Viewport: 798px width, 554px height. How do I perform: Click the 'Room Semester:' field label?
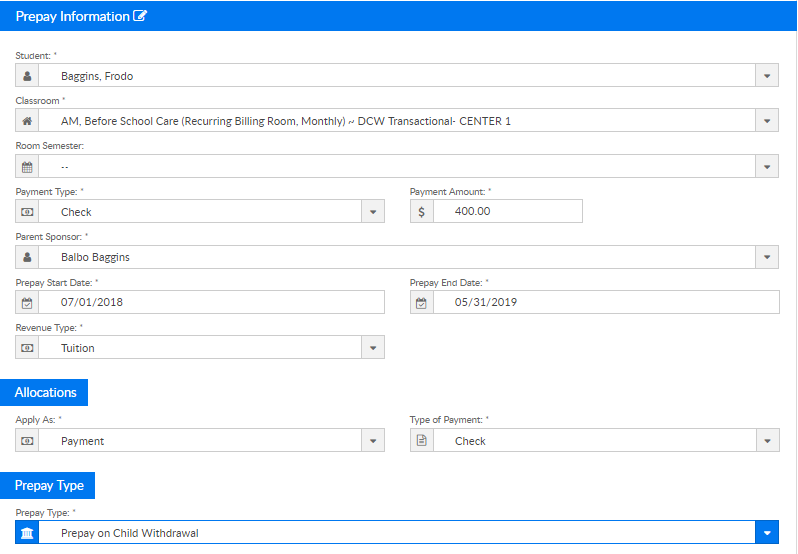click(x=50, y=145)
